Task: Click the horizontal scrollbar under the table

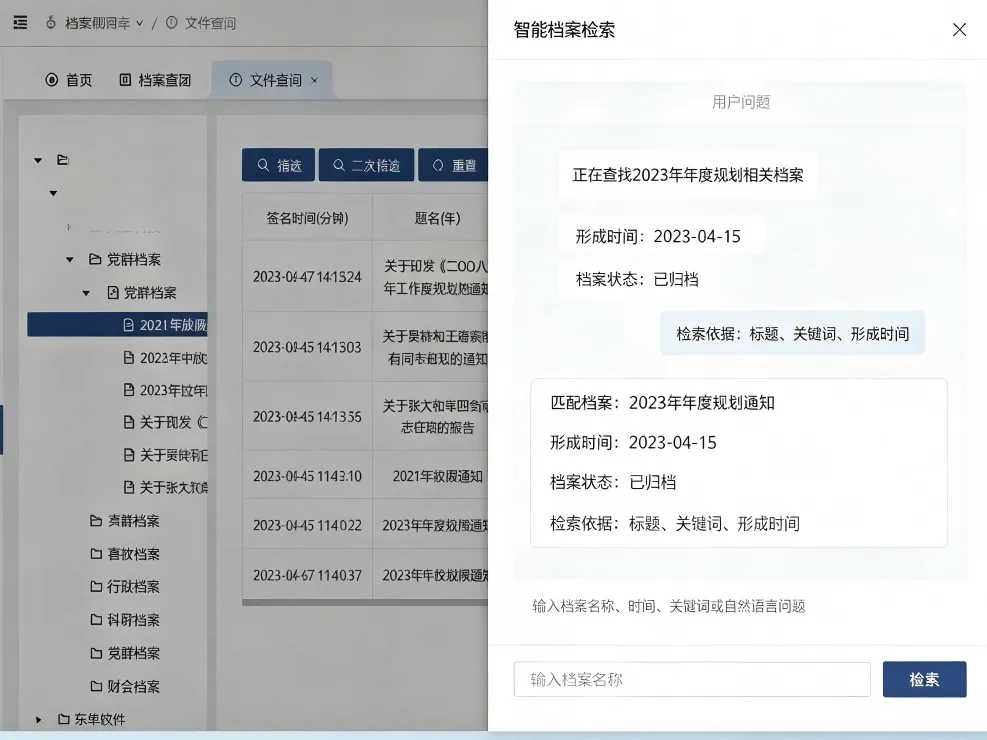Action: (x=365, y=602)
